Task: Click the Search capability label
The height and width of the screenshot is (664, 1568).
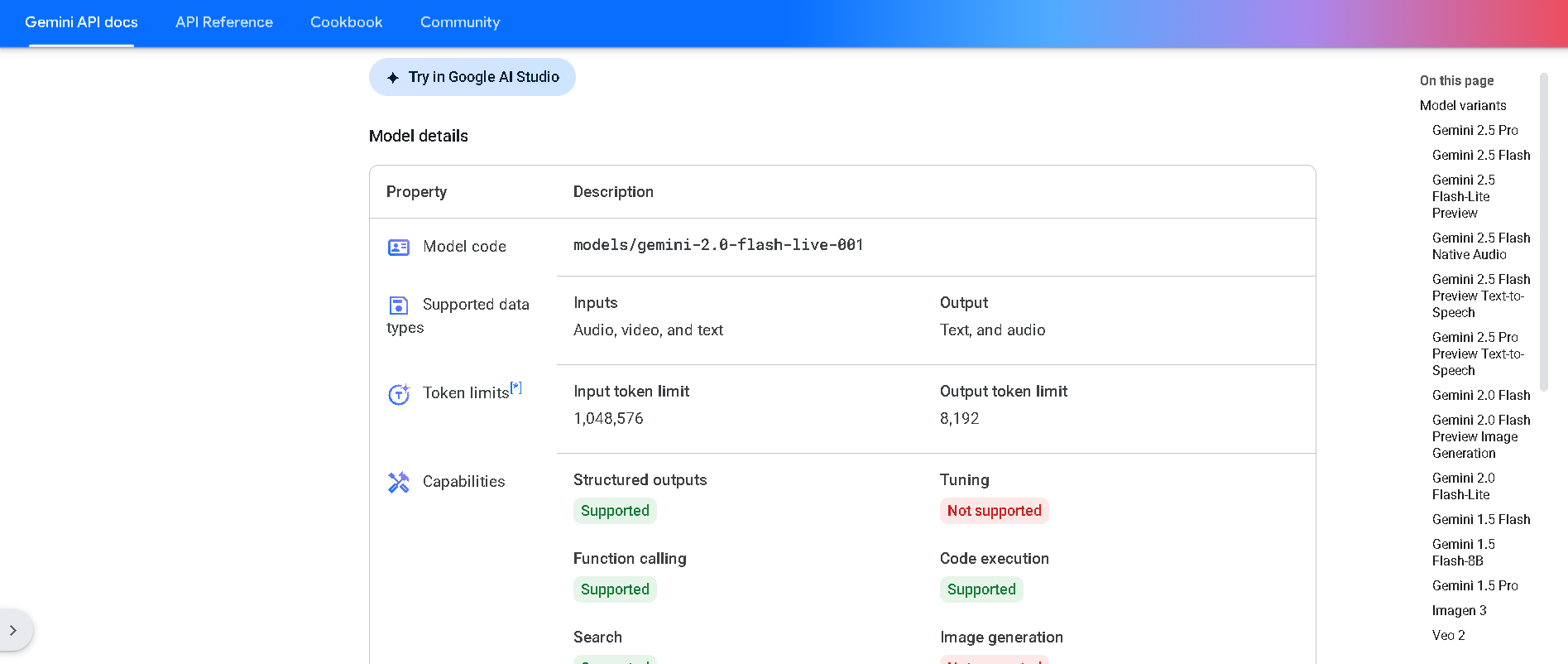Action: [597, 638]
